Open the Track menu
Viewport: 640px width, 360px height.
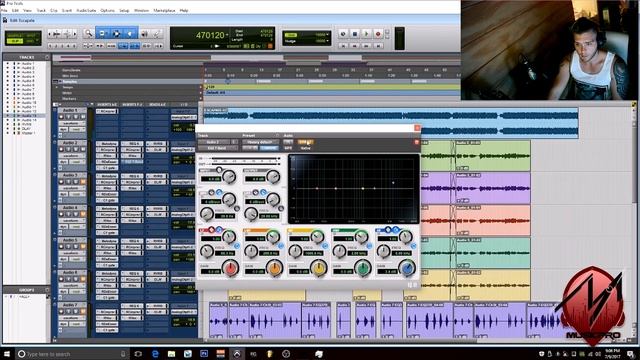tap(41, 10)
